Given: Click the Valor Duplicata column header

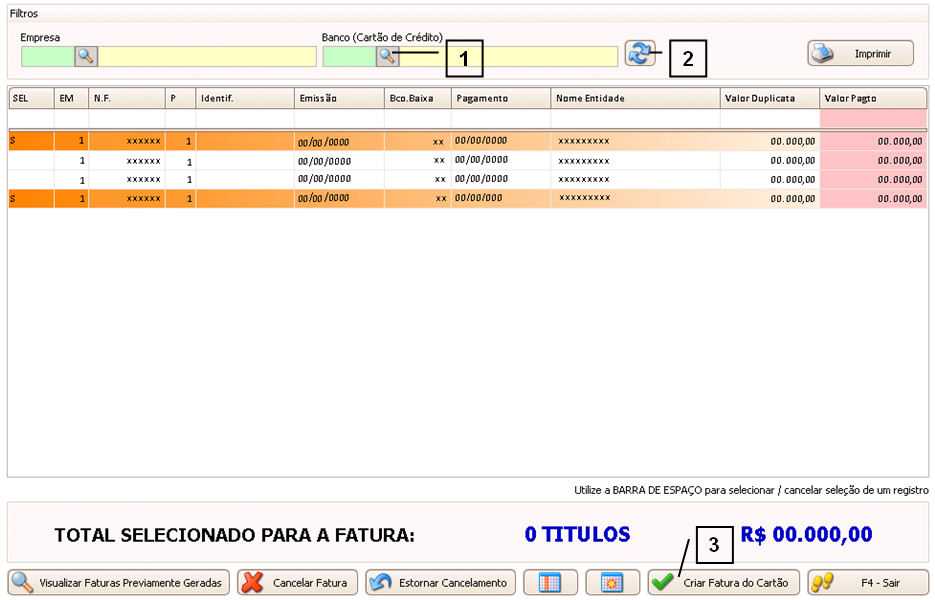Looking at the screenshot, I should tap(769, 98).
